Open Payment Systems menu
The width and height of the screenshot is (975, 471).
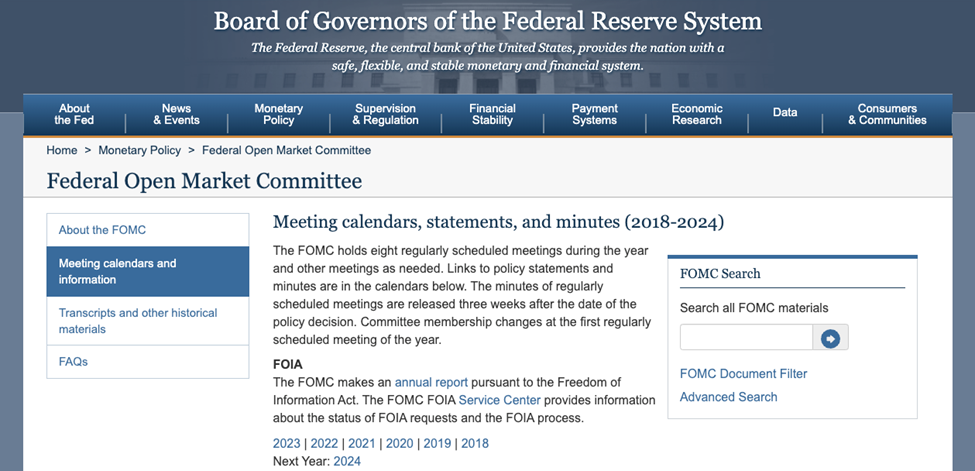pyautogui.click(x=594, y=114)
